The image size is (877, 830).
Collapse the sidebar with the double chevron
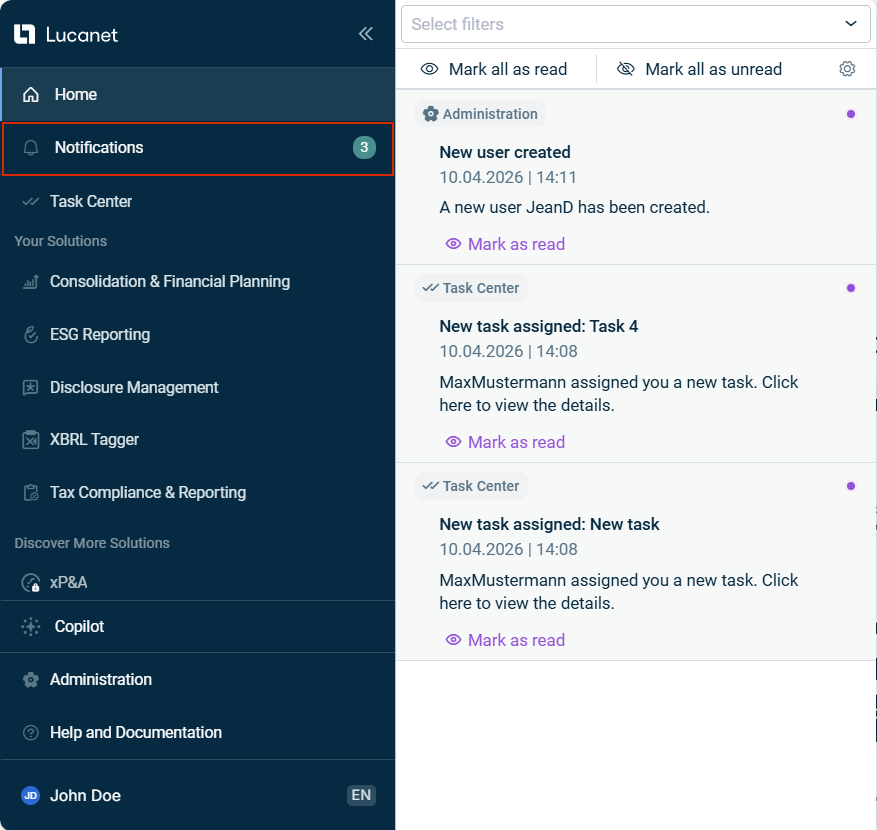pyautogui.click(x=366, y=34)
